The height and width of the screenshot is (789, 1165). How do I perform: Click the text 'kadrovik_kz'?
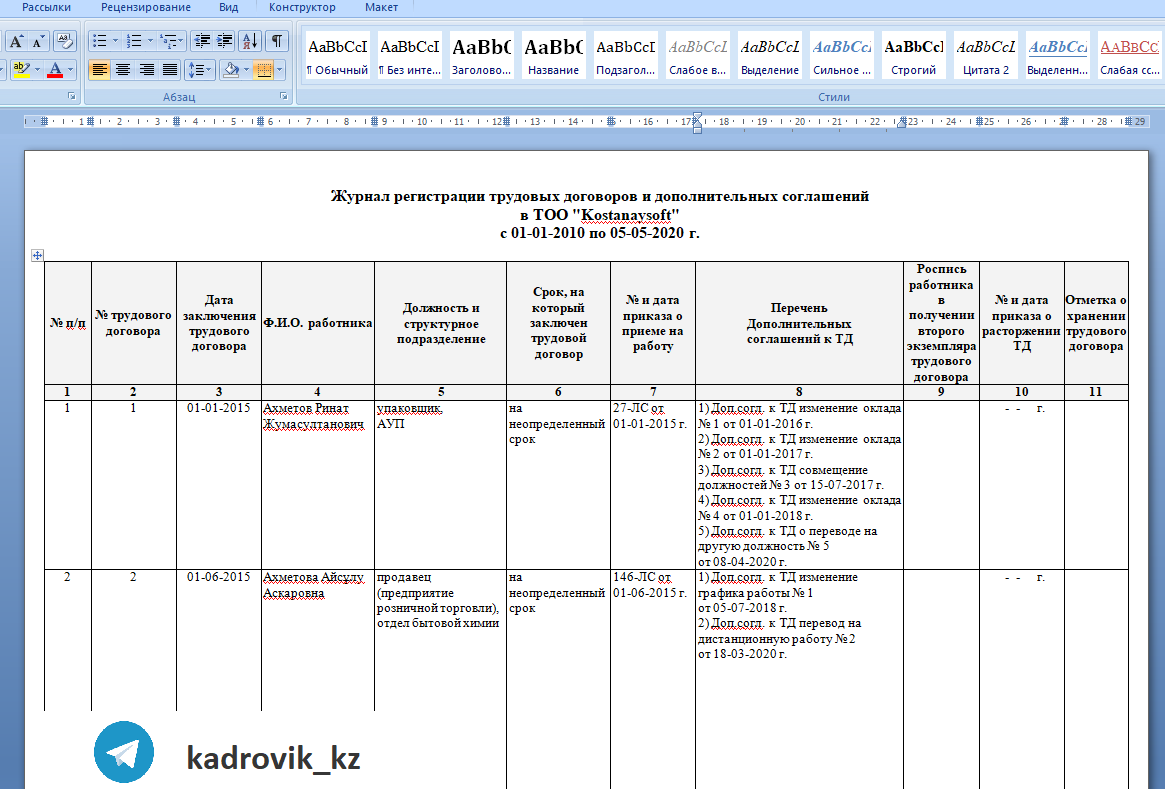(x=273, y=758)
